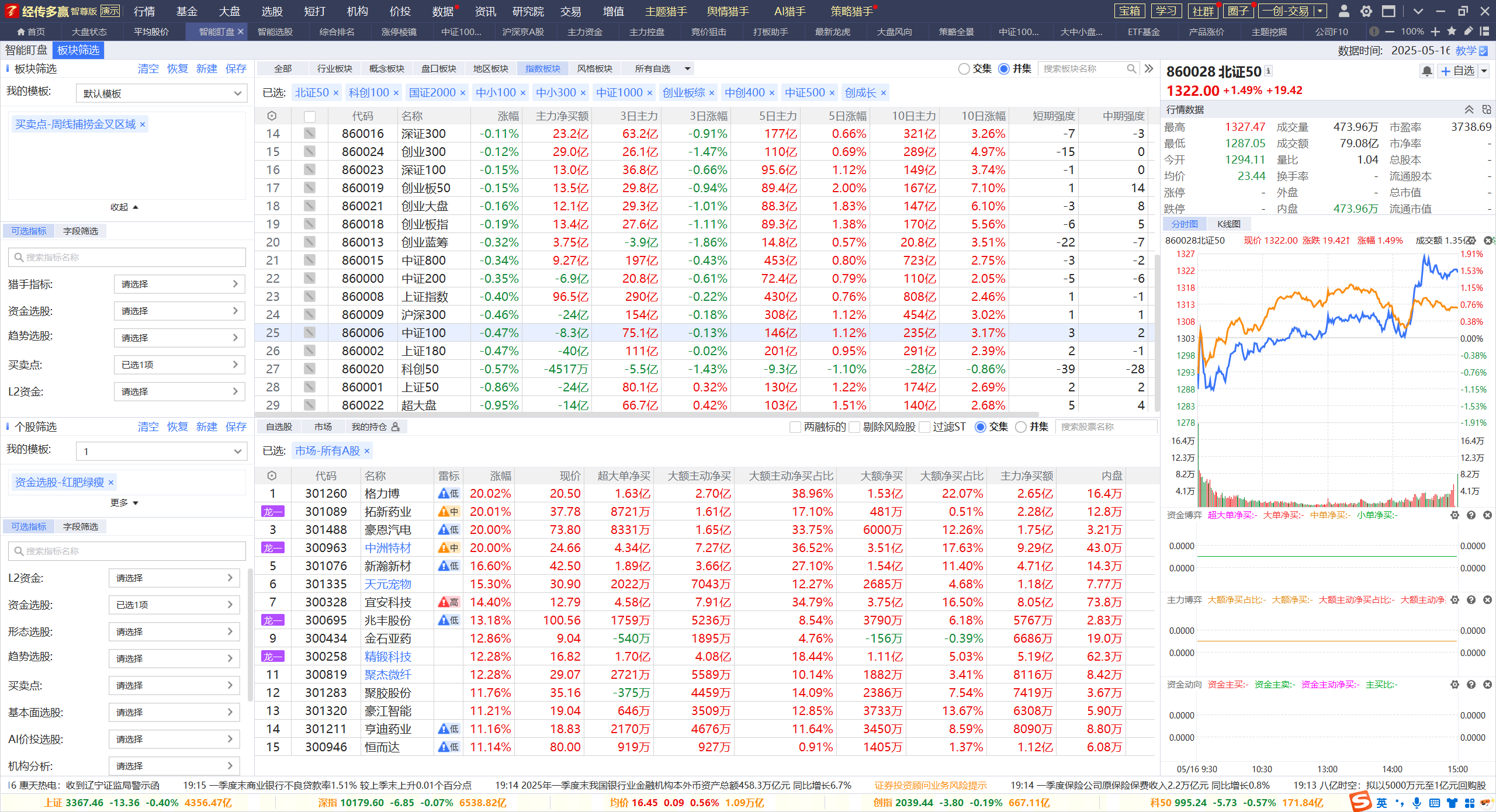Screen dimensions: 1496x812
Task: Open the stock filter template dropdown showing 1
Action: [x=161, y=452]
